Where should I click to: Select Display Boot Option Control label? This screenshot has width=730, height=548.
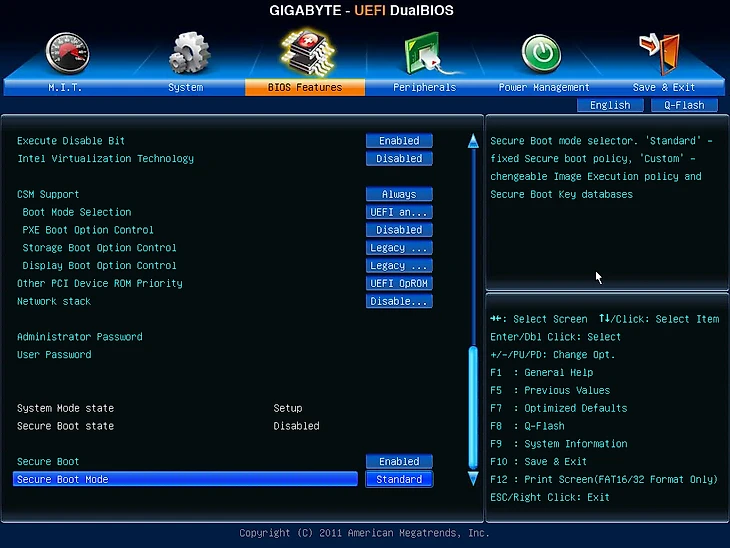99,265
